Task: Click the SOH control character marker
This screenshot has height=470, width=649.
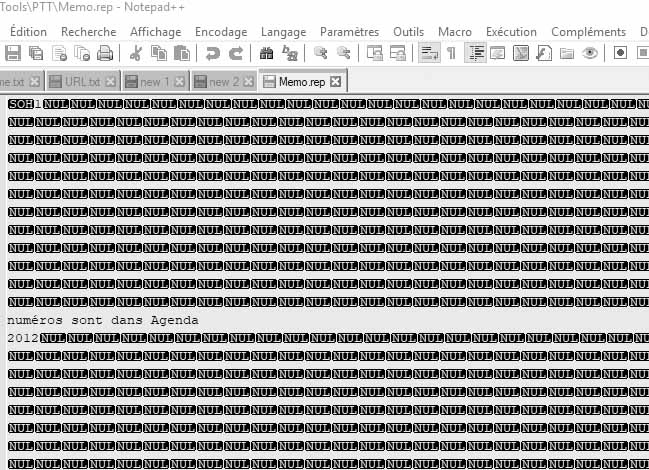Action: coord(21,104)
